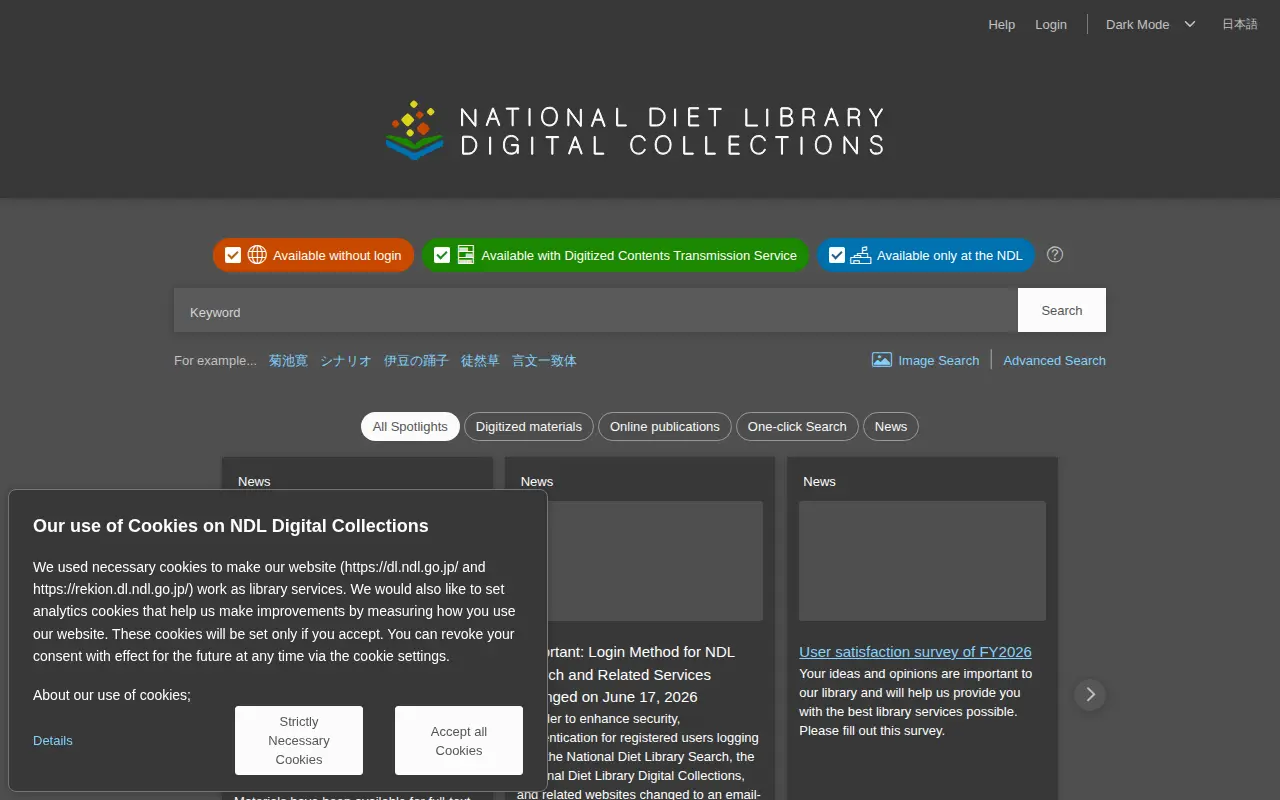
Task: Toggle the Available without login checkbox
Action: click(x=233, y=255)
